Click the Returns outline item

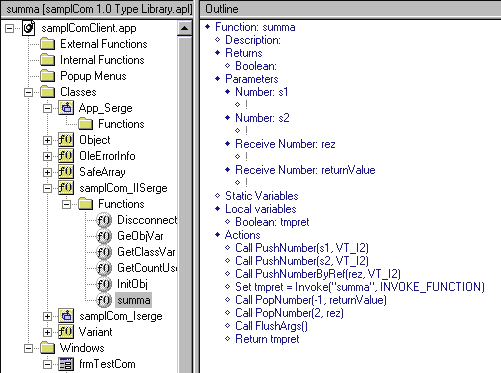pyautogui.click(x=244, y=53)
